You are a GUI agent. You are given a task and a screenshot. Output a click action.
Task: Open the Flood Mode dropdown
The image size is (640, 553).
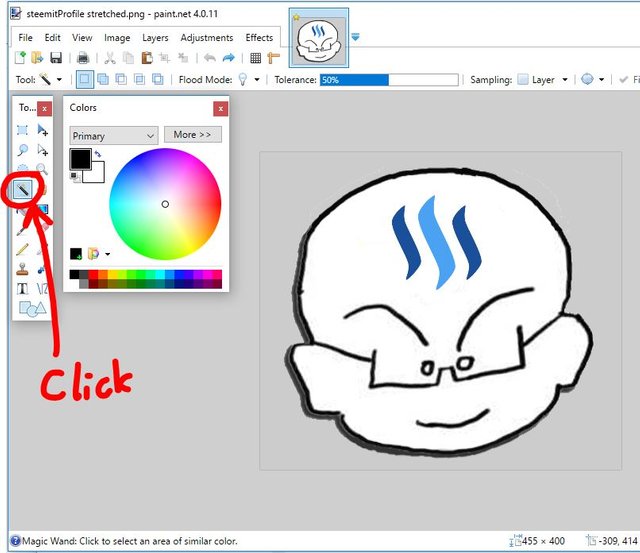point(257,80)
